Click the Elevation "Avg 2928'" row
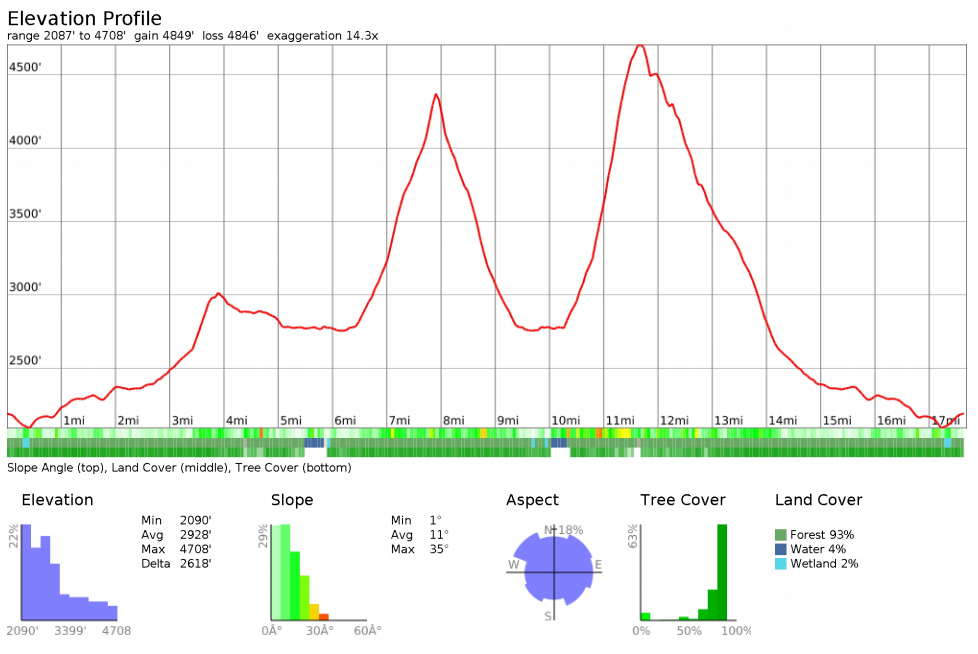This screenshot has width=978, height=654. point(177,535)
